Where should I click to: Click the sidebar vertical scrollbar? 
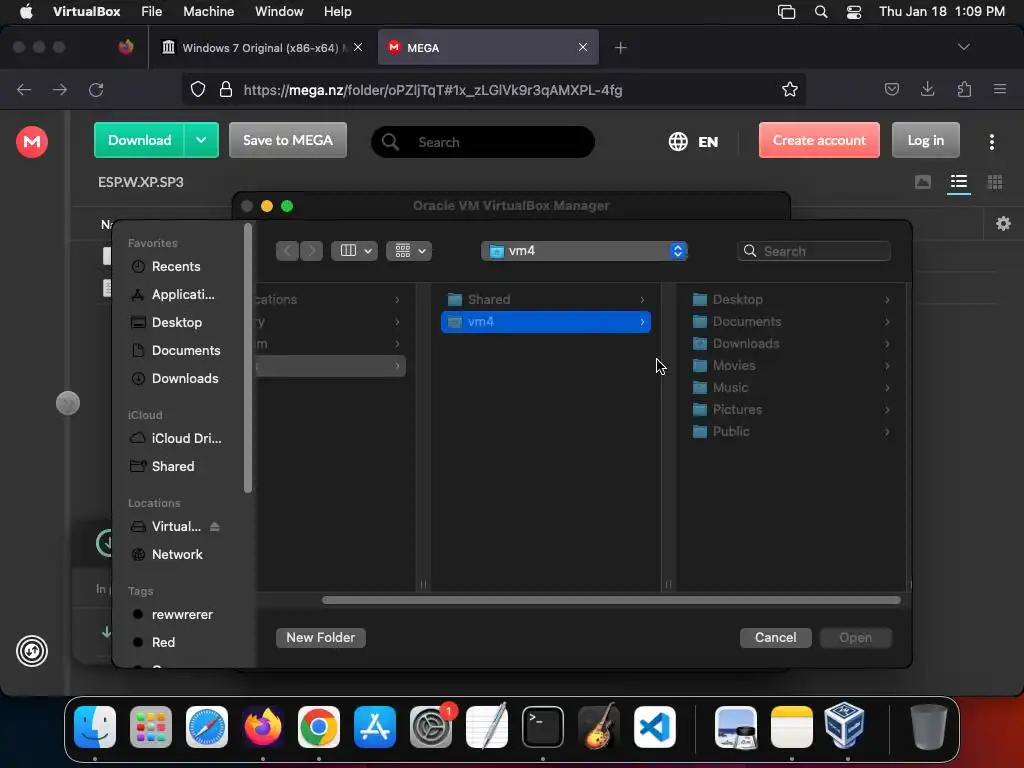tap(248, 358)
